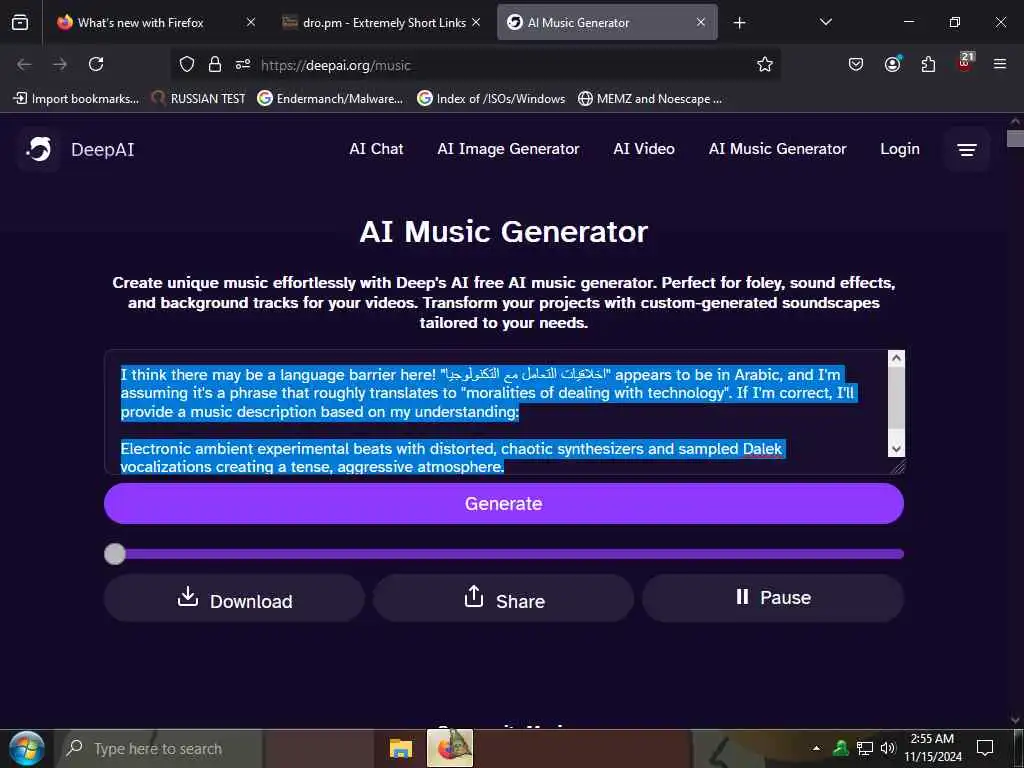Open Index of /ISOs/Windows bookmark
The height and width of the screenshot is (768, 1024).
[x=490, y=99]
